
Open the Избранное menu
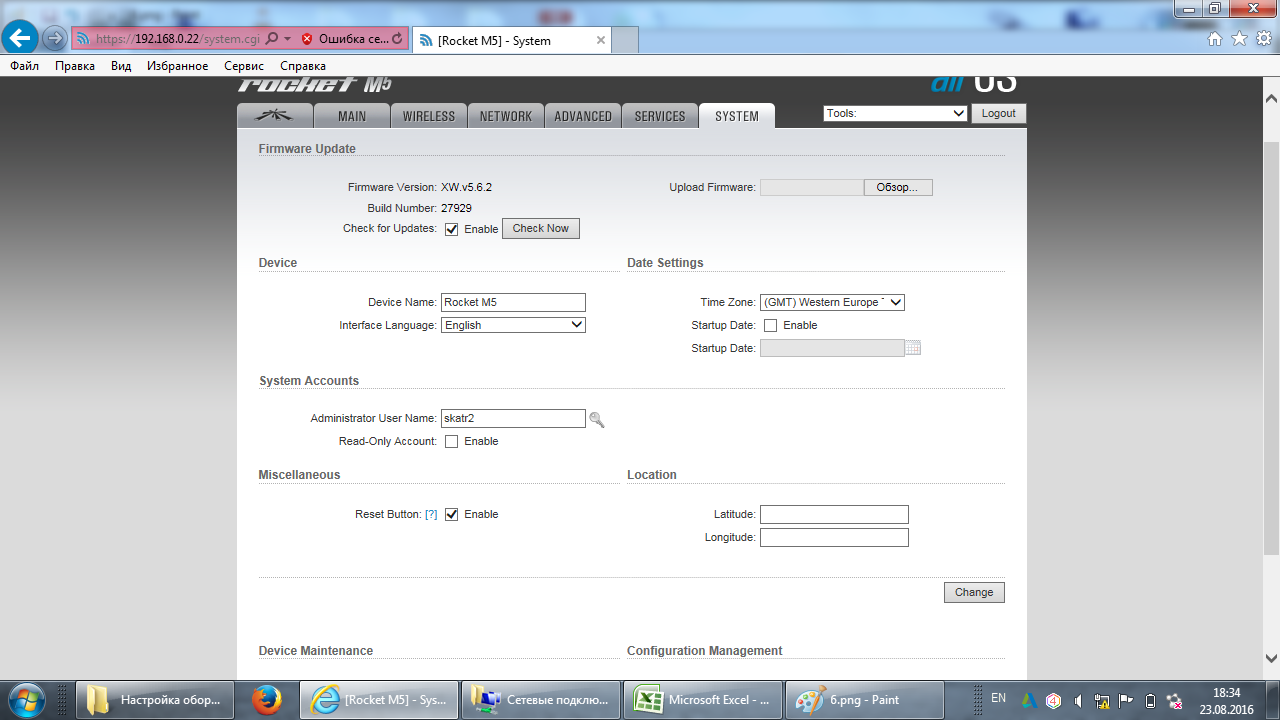pos(178,66)
